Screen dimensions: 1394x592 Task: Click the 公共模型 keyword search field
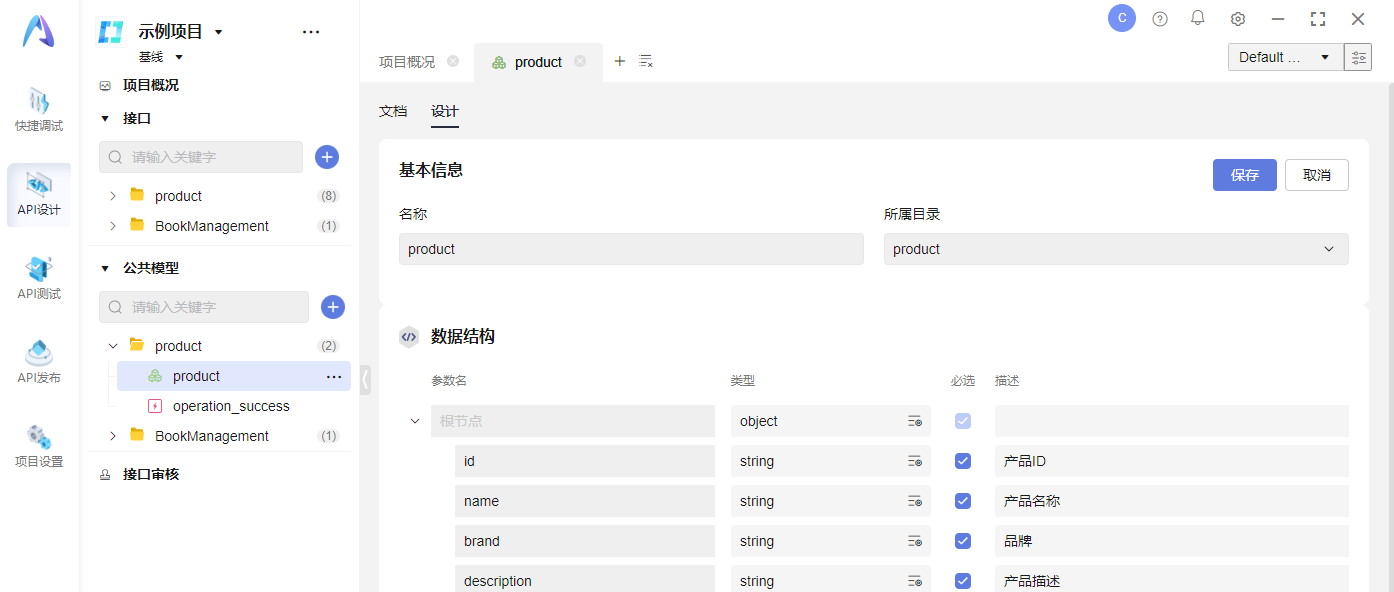[204, 307]
